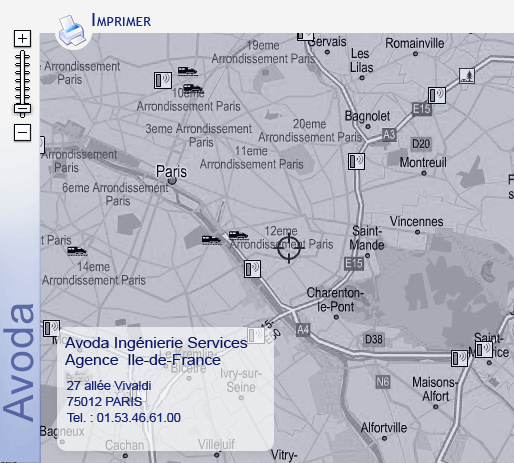Click the 75012 PARIS postal line
This screenshot has height=463, width=514.
coord(104,402)
